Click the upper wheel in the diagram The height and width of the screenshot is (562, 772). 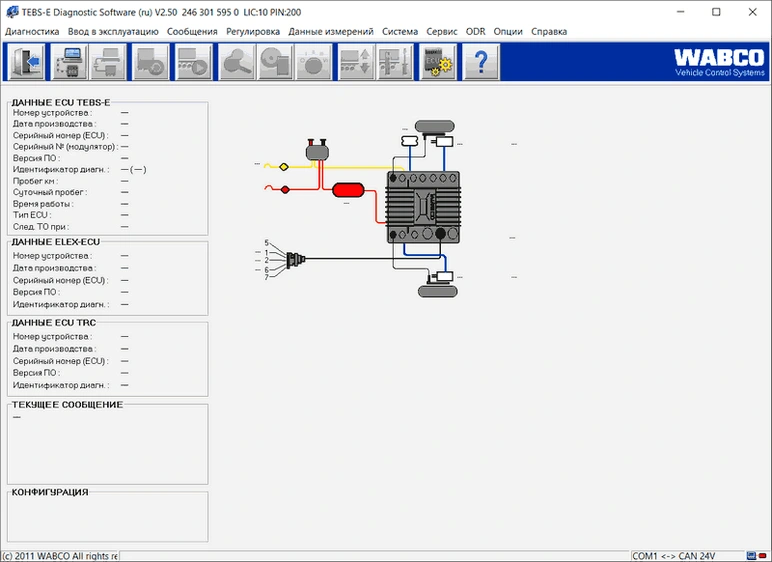(x=435, y=127)
